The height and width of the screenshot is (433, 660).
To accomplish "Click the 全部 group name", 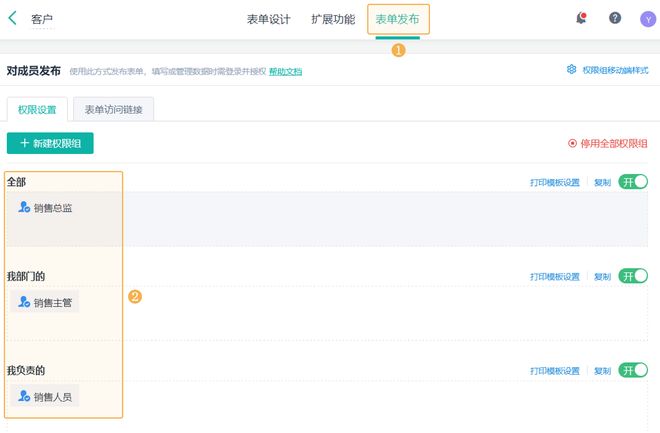I will pyautogui.click(x=16, y=182).
